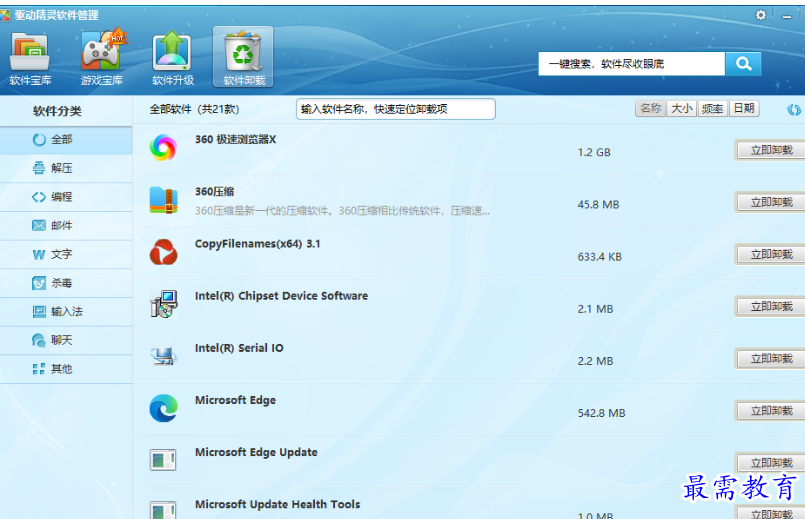The width and height of the screenshot is (805, 519).
Task: Open settings via the gear icon
Action: coord(761,15)
